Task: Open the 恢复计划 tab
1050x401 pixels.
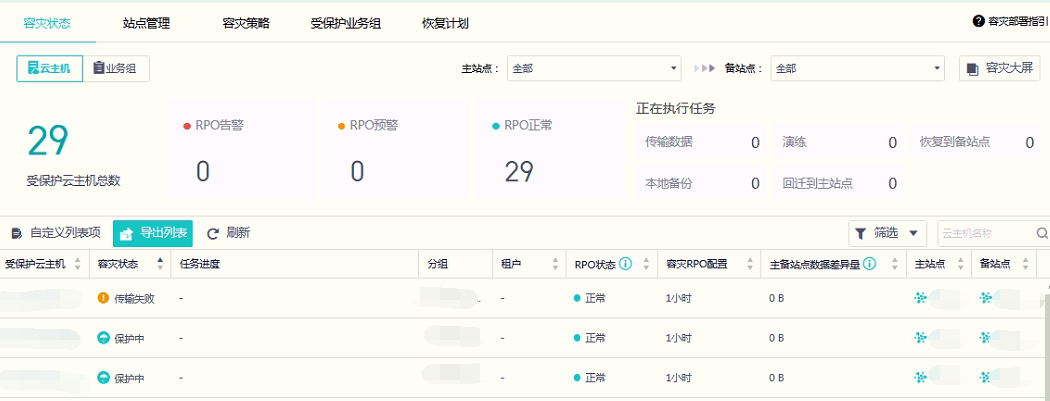Action: tap(445, 23)
